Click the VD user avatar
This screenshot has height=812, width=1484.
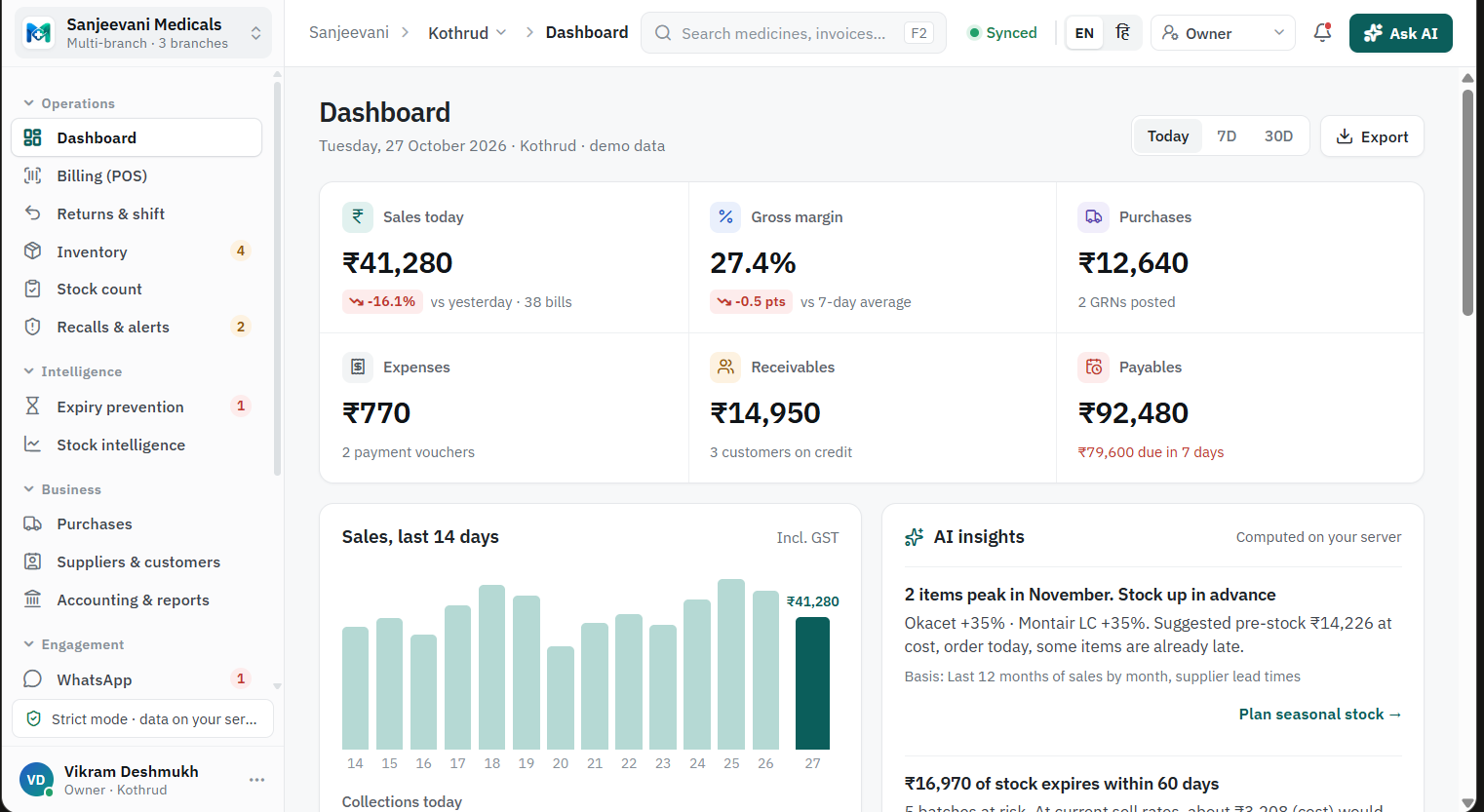pos(36,780)
